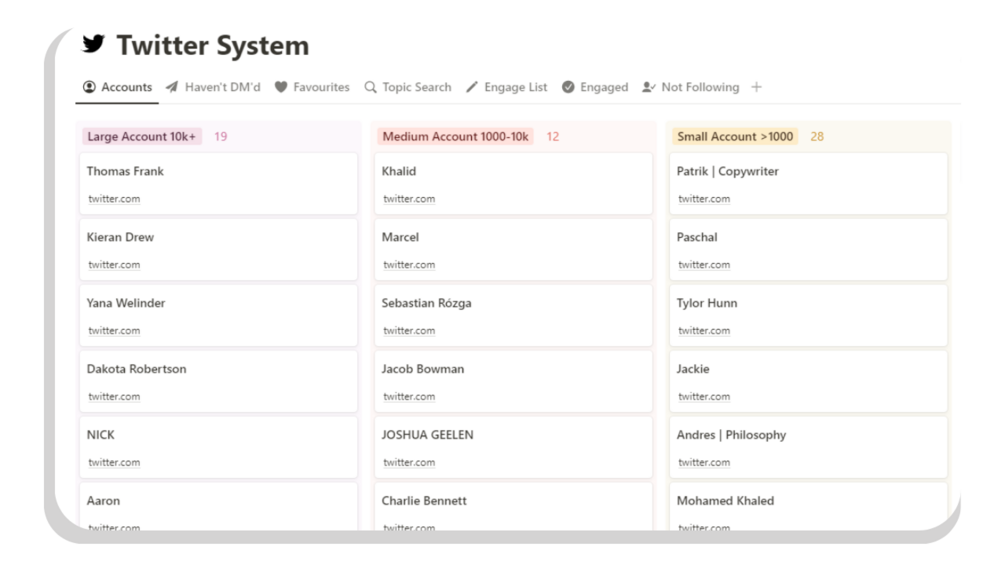Follow twitter.com link under Andres | Philosophy
This screenshot has height=565, width=1005.
click(x=704, y=463)
